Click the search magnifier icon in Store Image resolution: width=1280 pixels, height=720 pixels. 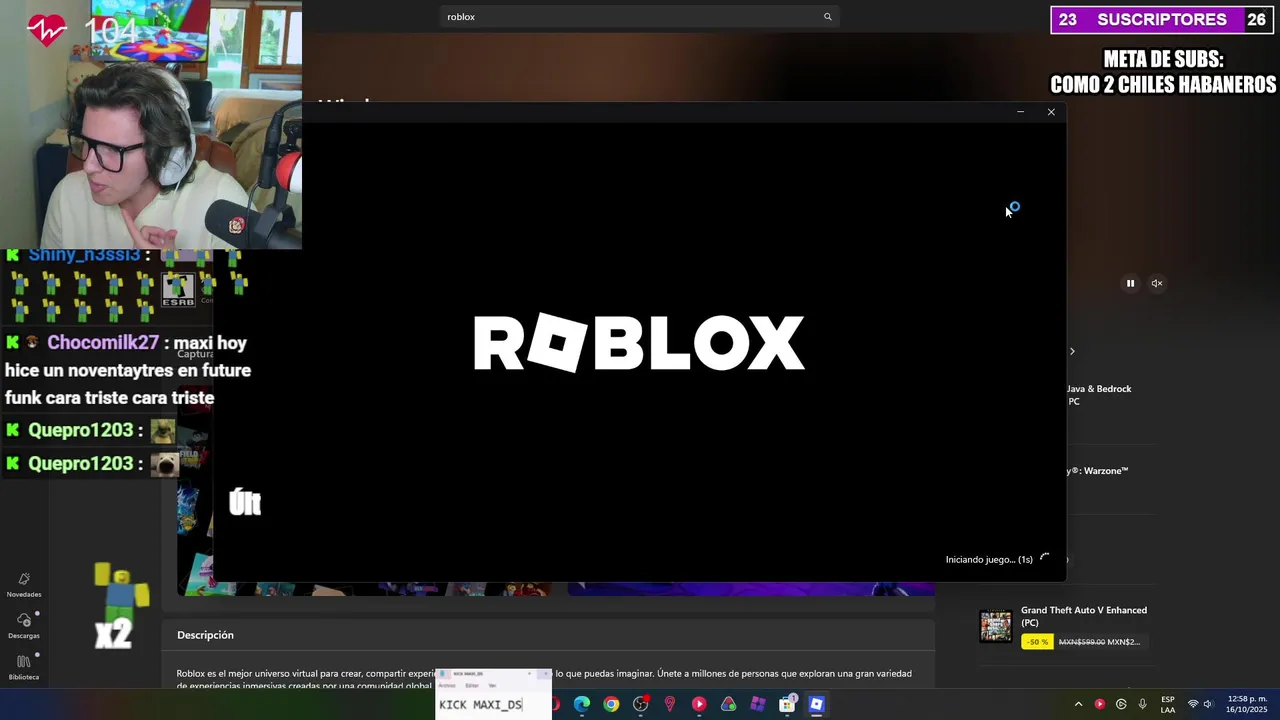[x=827, y=17]
